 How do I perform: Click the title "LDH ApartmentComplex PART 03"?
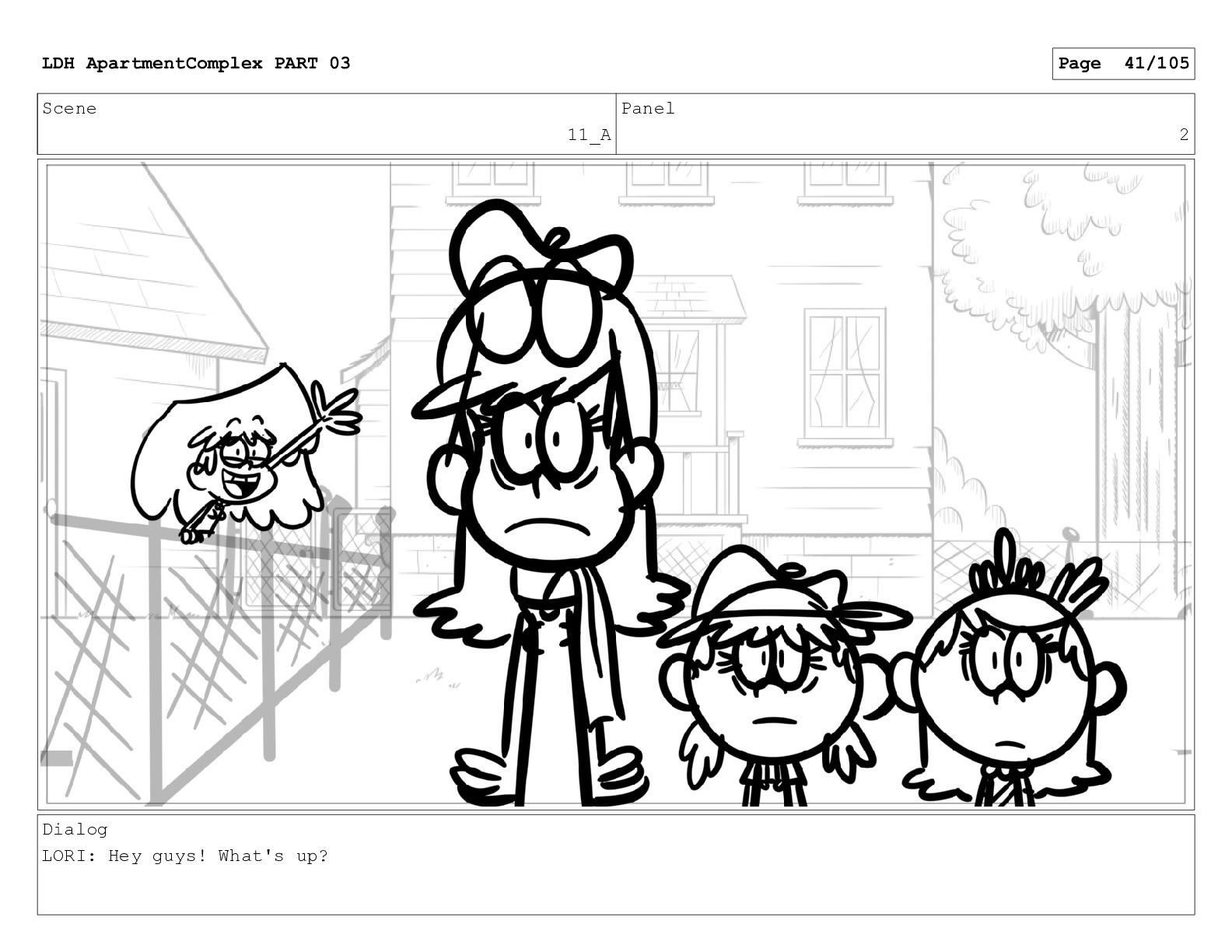pos(196,63)
